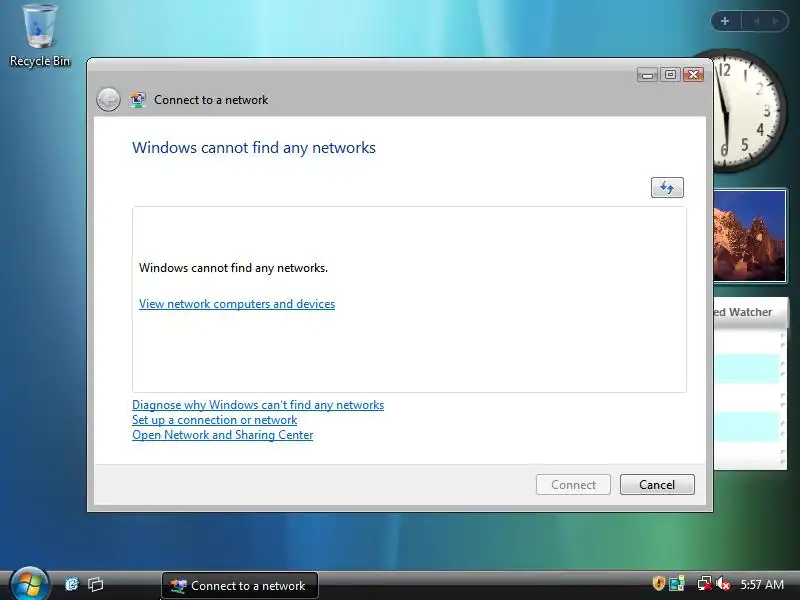Open the slideshow picture gadget
Screen dimensions: 800x600
749,236
